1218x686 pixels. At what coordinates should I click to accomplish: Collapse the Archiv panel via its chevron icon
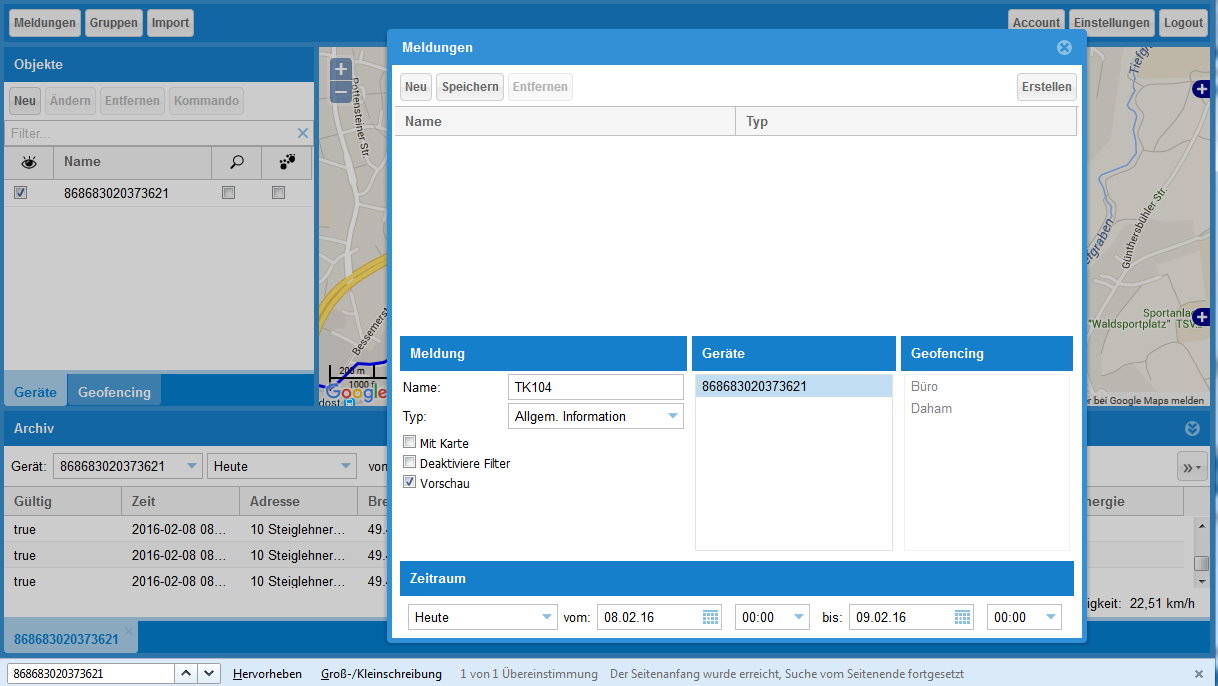(1192, 428)
